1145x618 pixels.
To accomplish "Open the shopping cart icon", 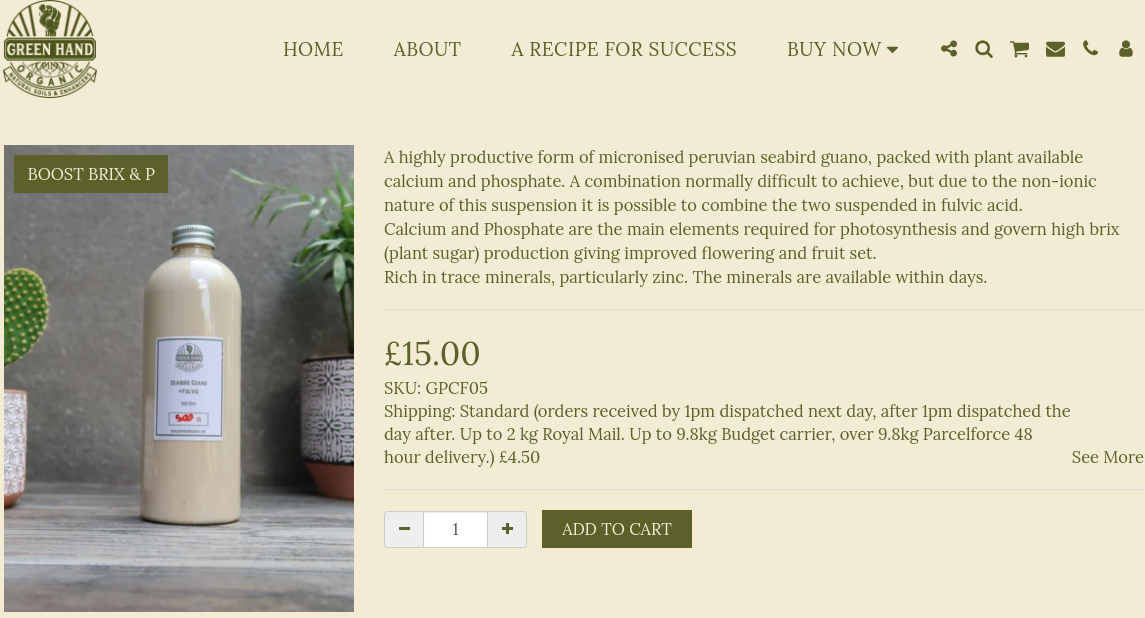I will tap(1019, 49).
